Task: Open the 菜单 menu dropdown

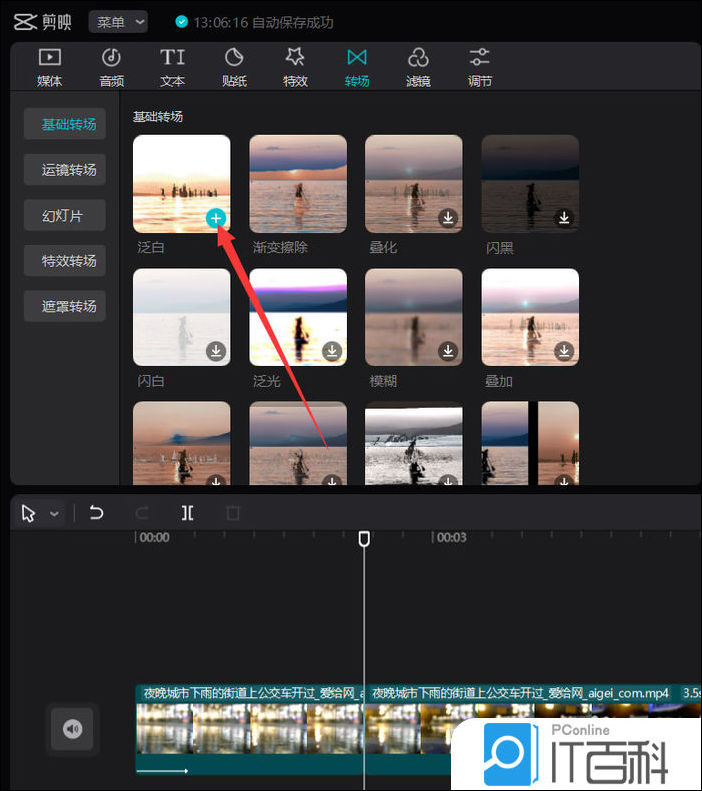Action: click(118, 22)
